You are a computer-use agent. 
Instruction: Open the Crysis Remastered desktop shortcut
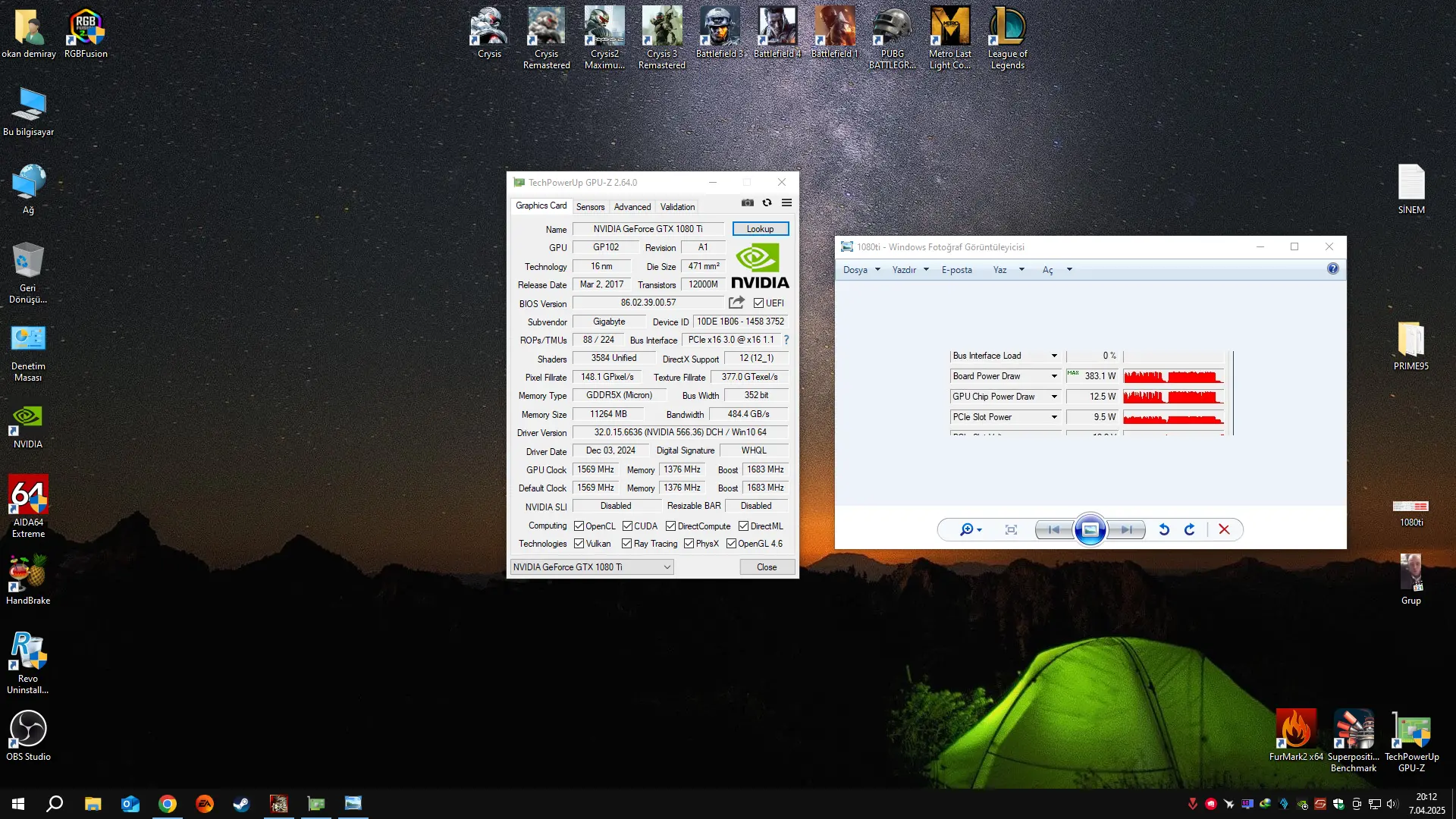547,38
